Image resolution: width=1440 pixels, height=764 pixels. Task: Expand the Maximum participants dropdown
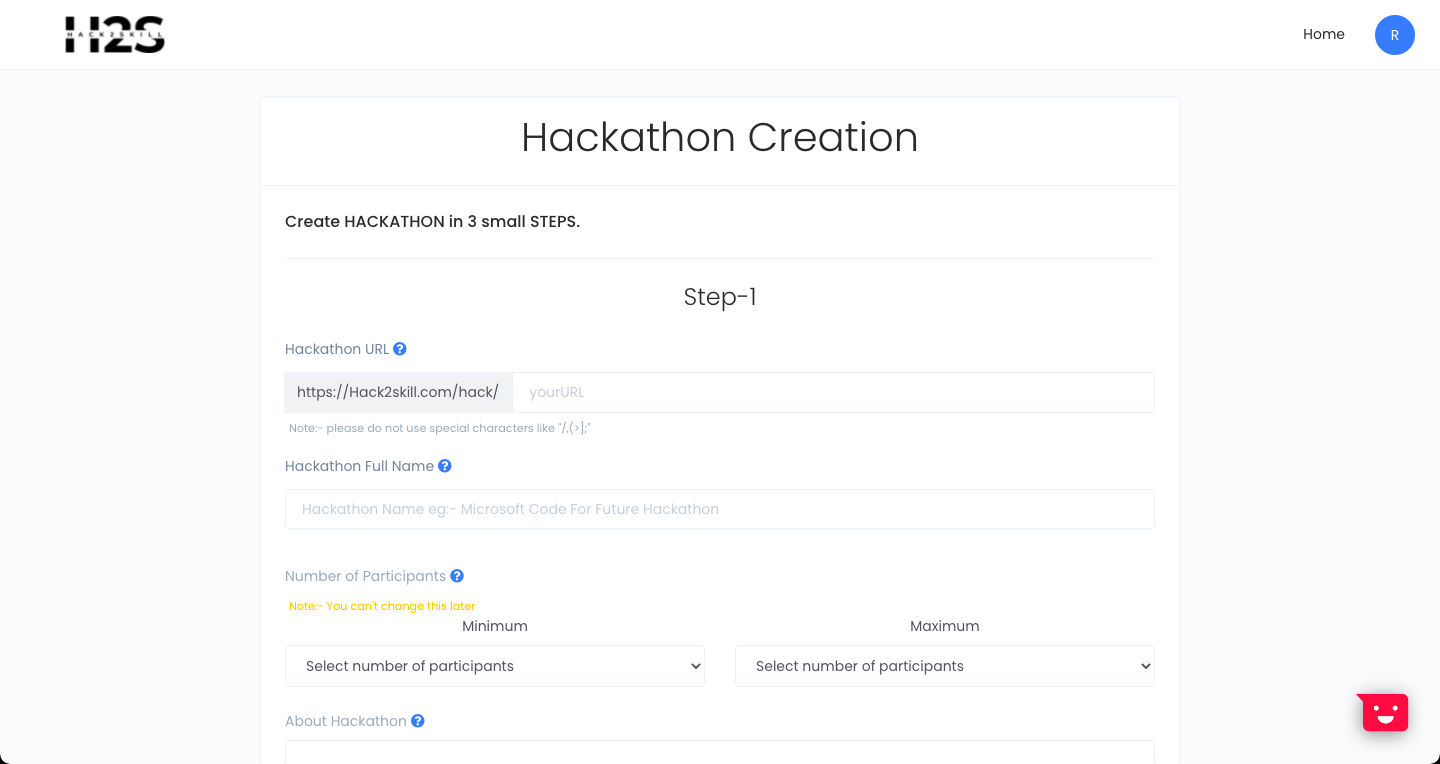[944, 666]
